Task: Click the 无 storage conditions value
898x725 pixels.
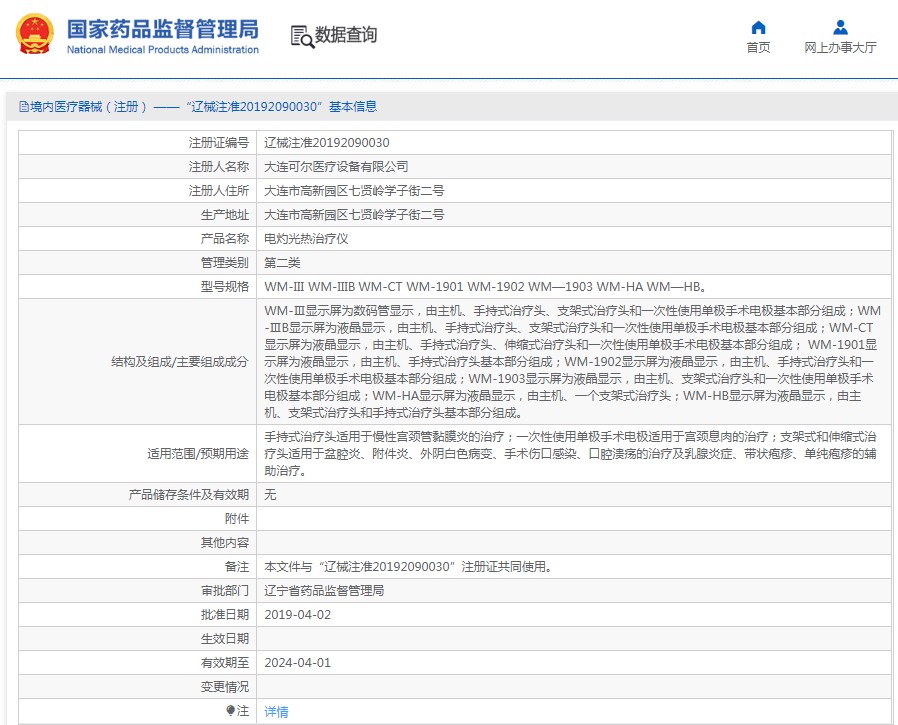Action: 270,495
